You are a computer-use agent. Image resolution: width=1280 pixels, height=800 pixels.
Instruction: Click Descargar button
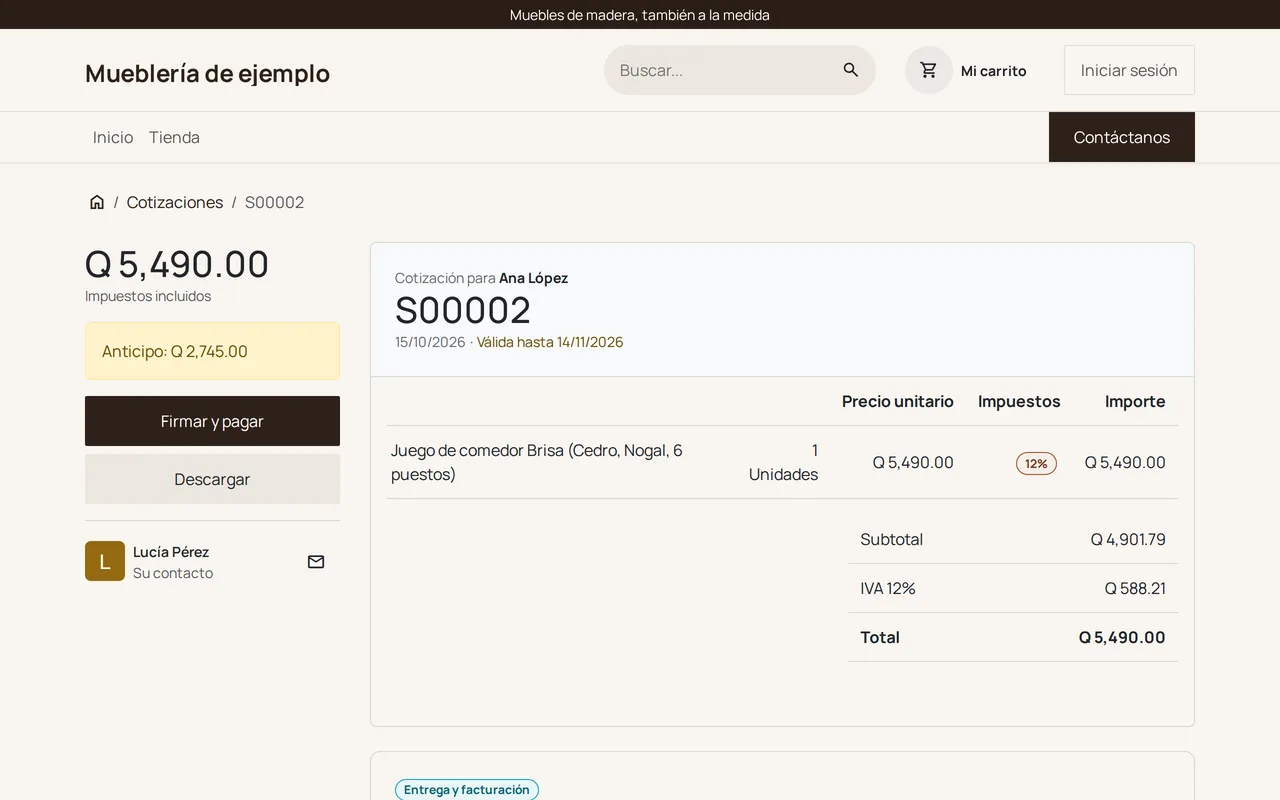[212, 479]
